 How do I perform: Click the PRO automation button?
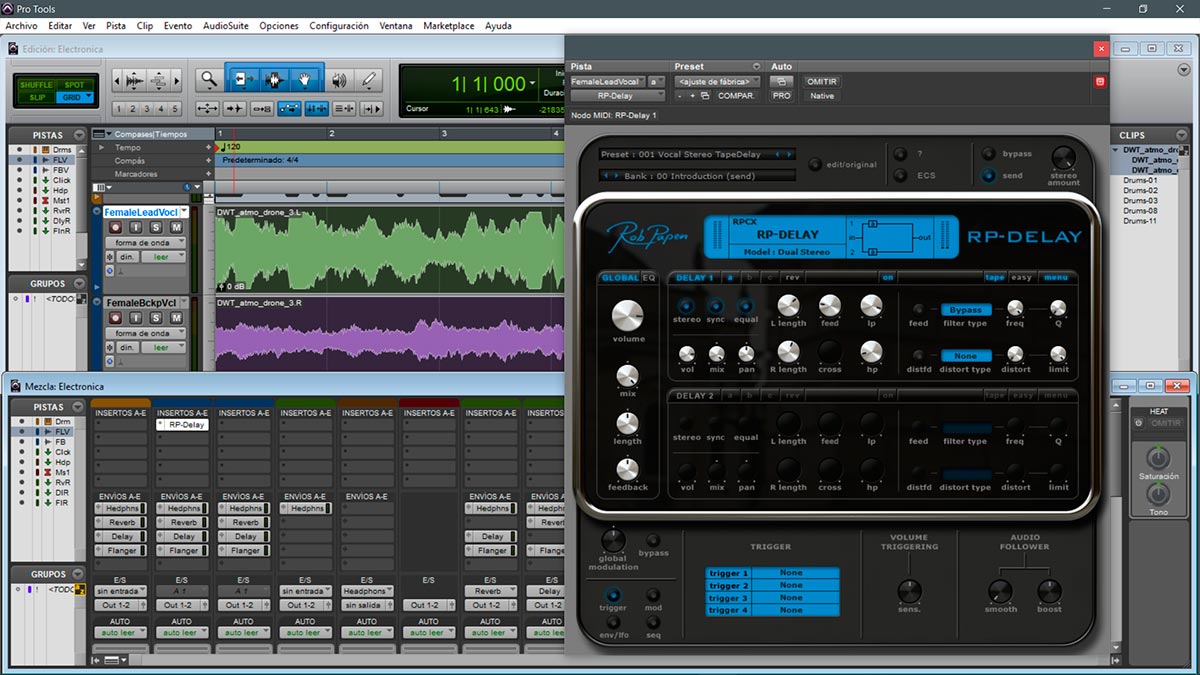coord(781,96)
